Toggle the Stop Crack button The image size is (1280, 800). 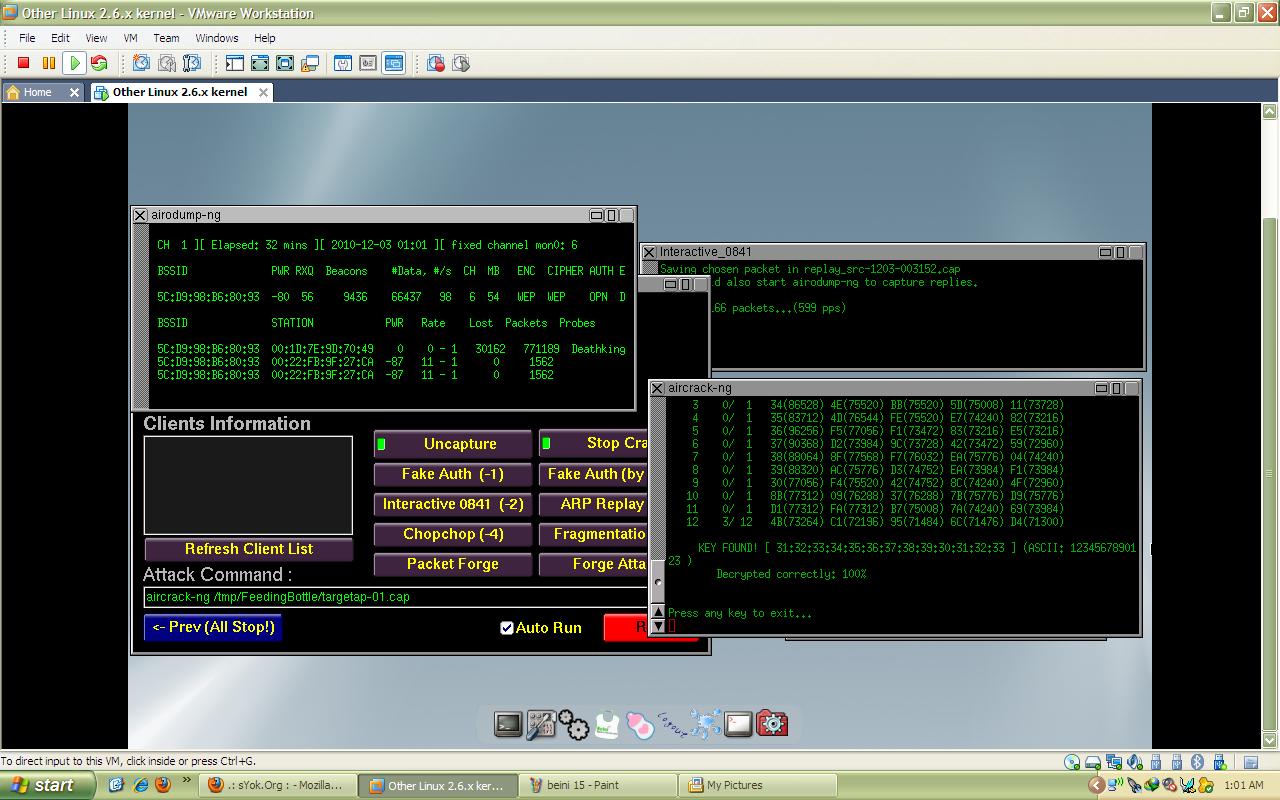point(594,443)
